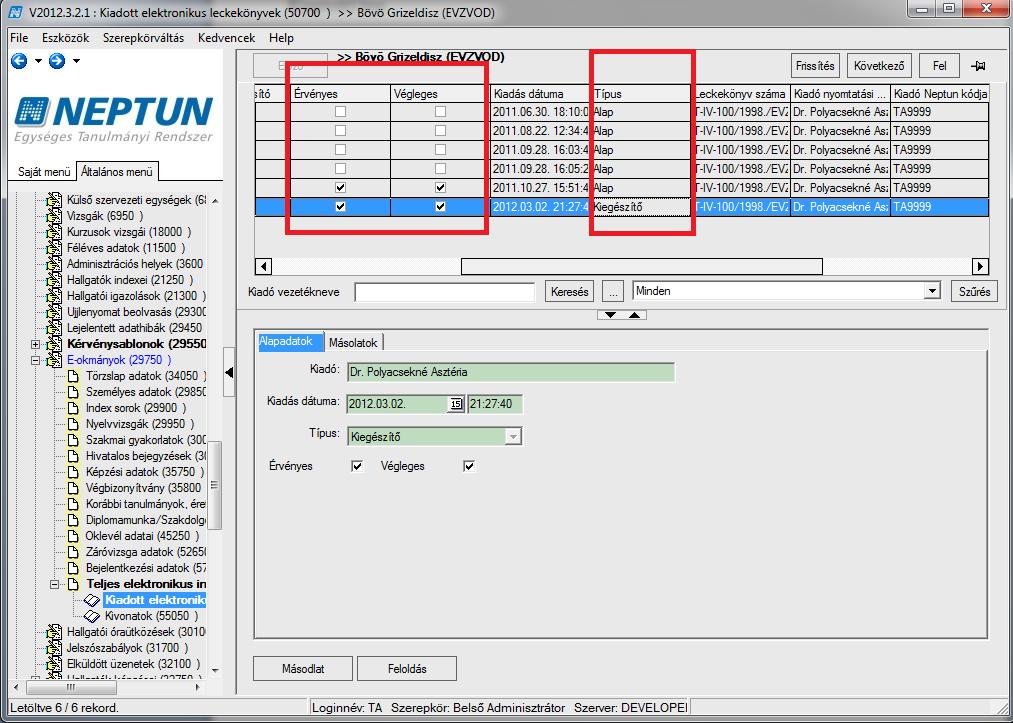1013x723 pixels.
Task: Click the Másodlat button
Action: pos(303,669)
